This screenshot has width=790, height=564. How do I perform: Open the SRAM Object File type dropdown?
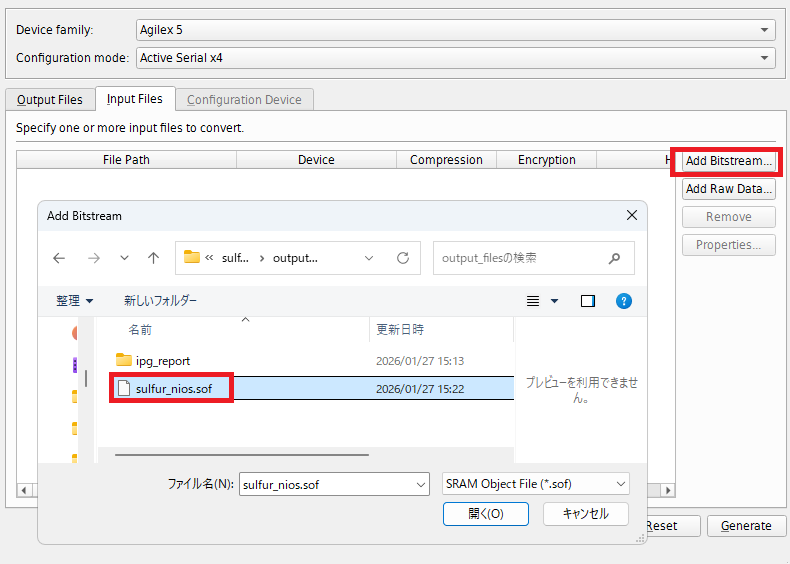[535, 484]
